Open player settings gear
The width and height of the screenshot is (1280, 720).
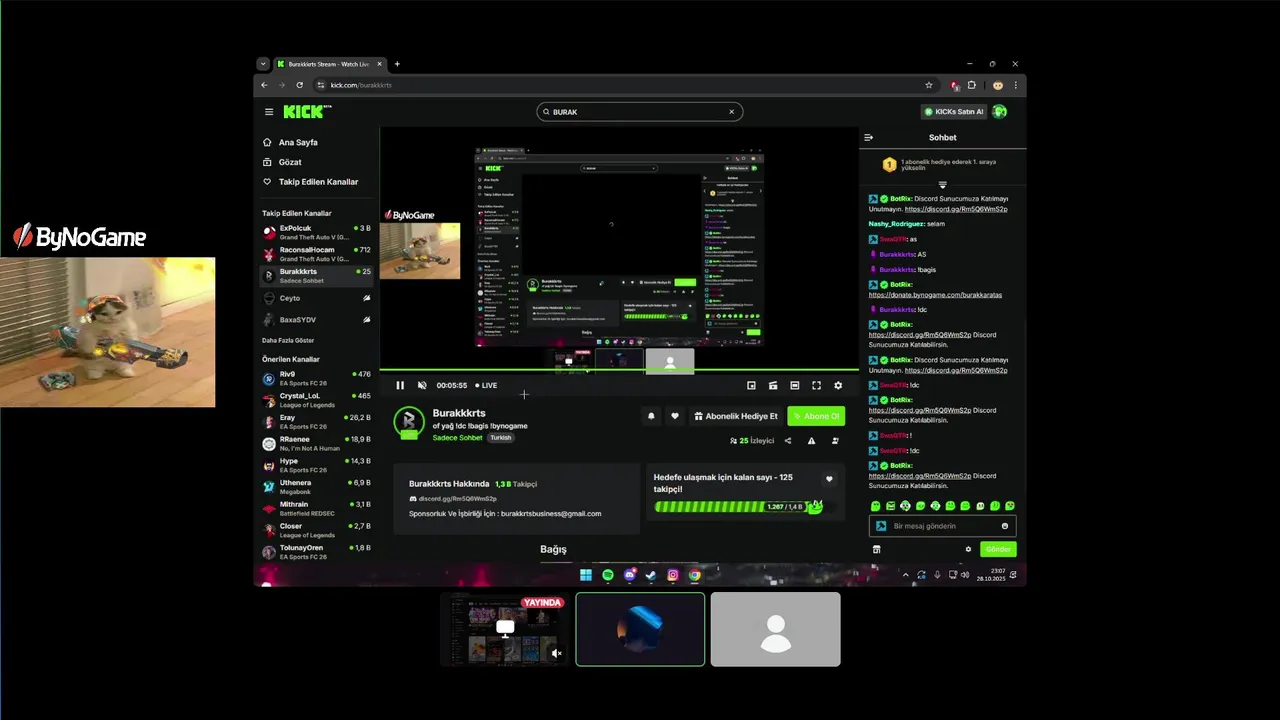tap(838, 385)
